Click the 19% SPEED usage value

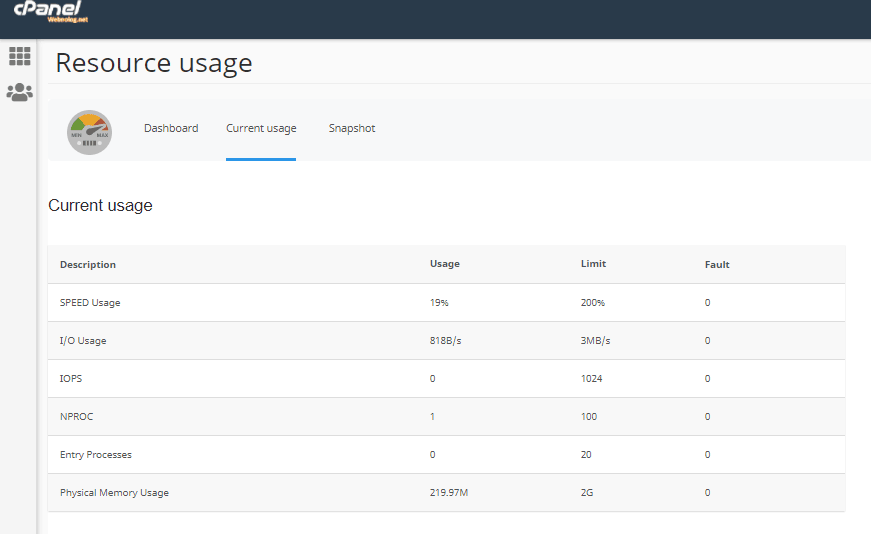tap(439, 303)
